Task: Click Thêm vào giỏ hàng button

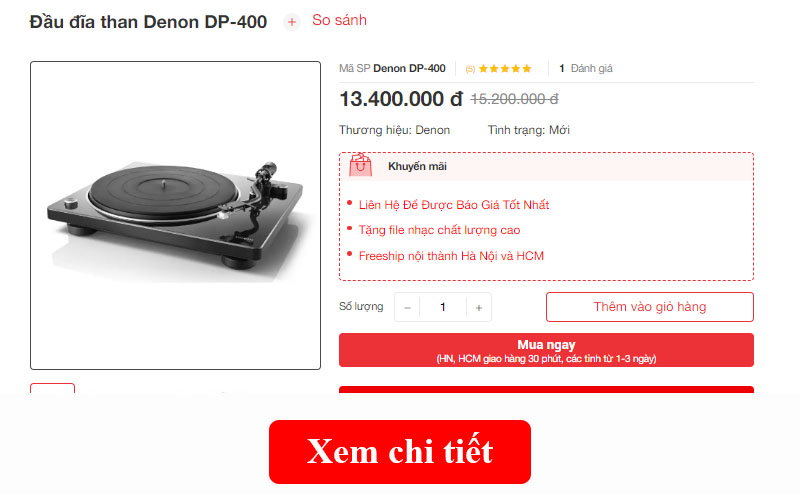Action: [649, 307]
